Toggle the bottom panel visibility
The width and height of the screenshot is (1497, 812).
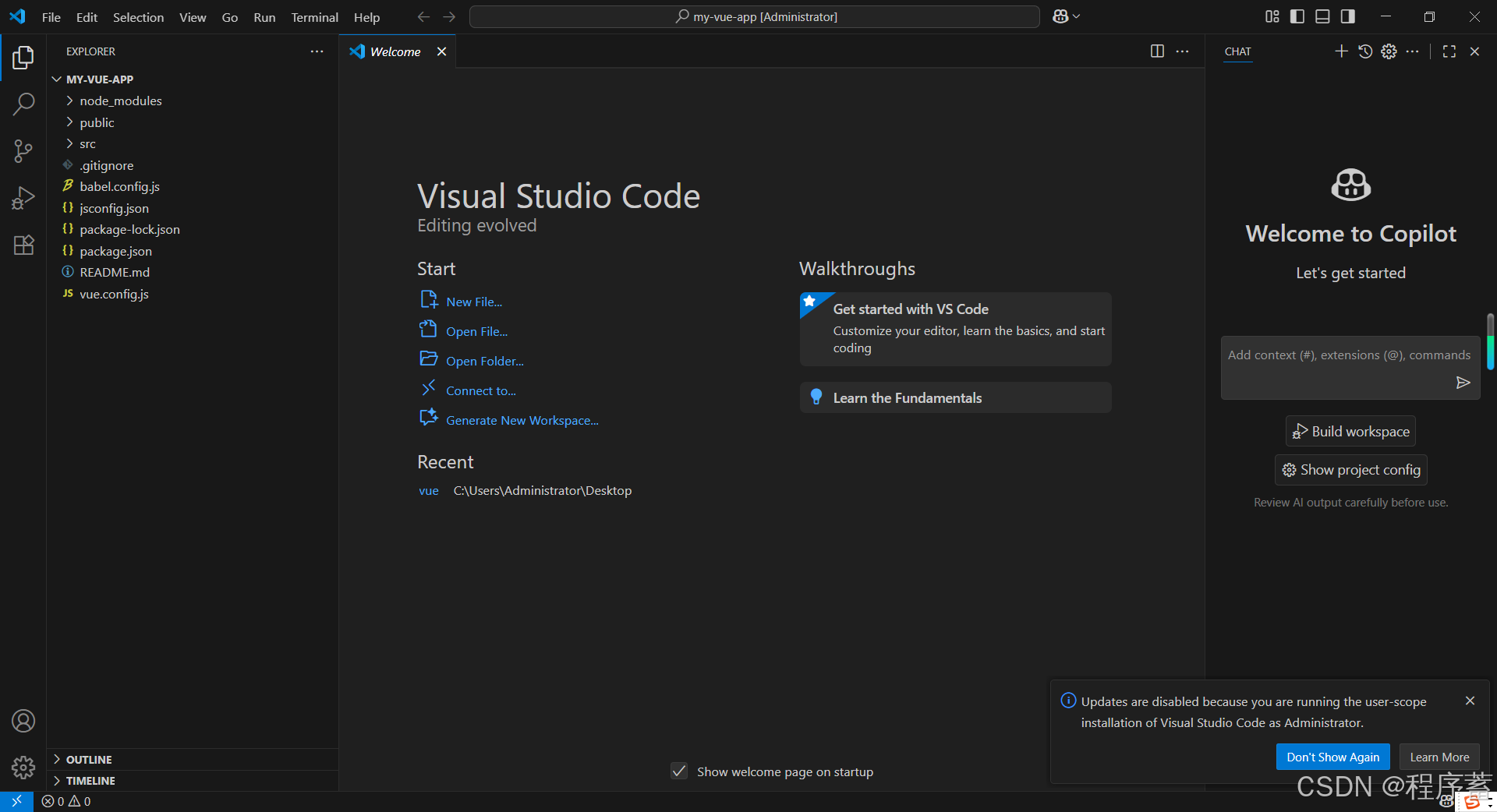point(1322,16)
